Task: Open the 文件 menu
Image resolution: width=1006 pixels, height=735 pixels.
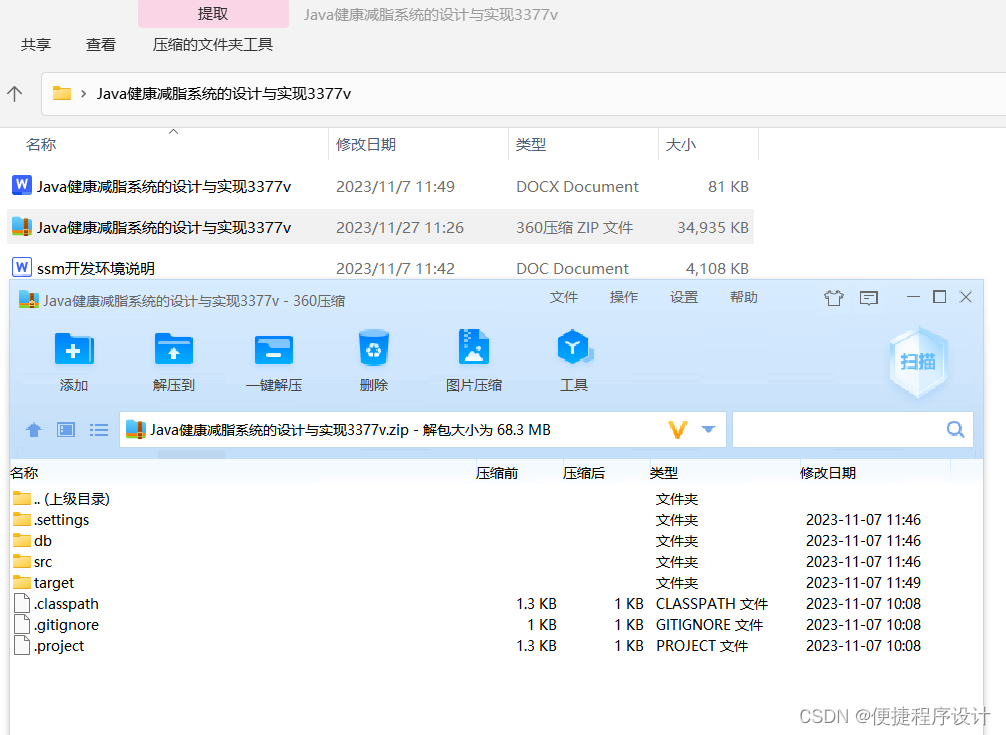Action: [564, 297]
